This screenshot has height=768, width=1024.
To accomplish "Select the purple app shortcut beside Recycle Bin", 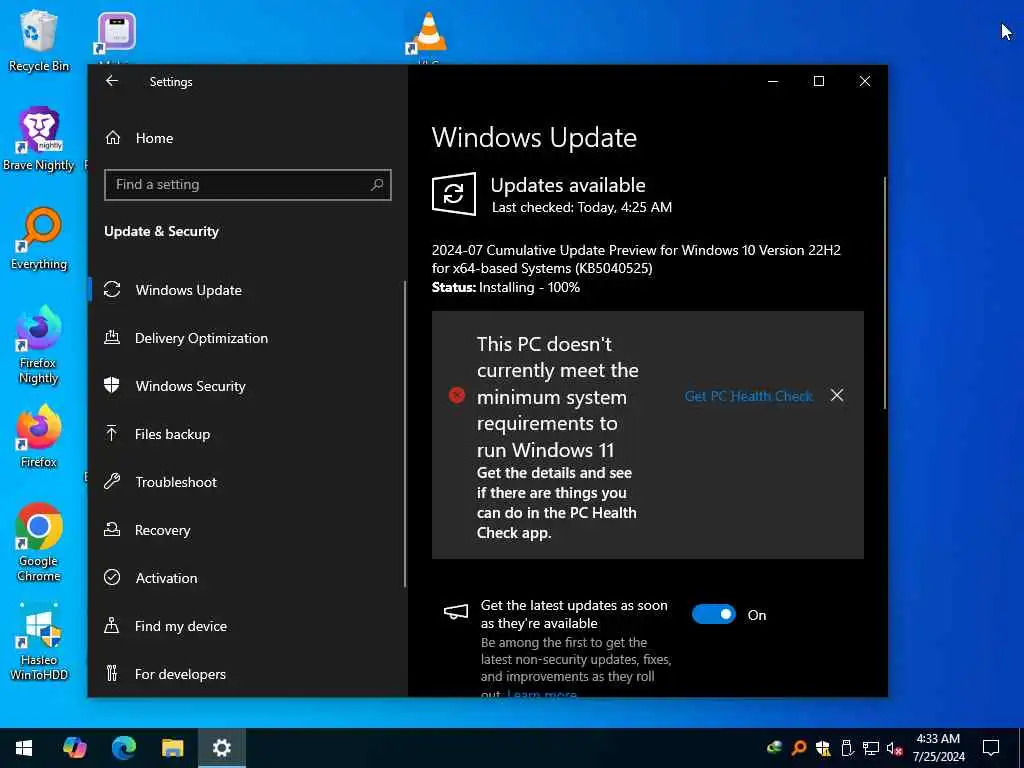I will [116, 37].
